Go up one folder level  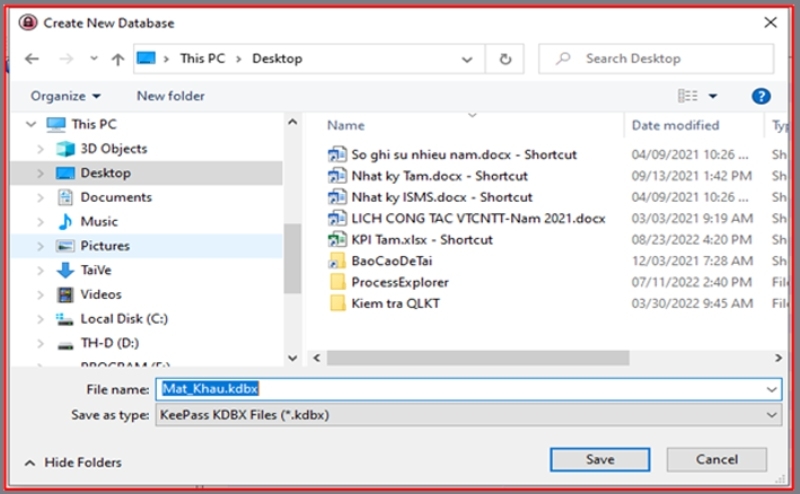[x=118, y=59]
